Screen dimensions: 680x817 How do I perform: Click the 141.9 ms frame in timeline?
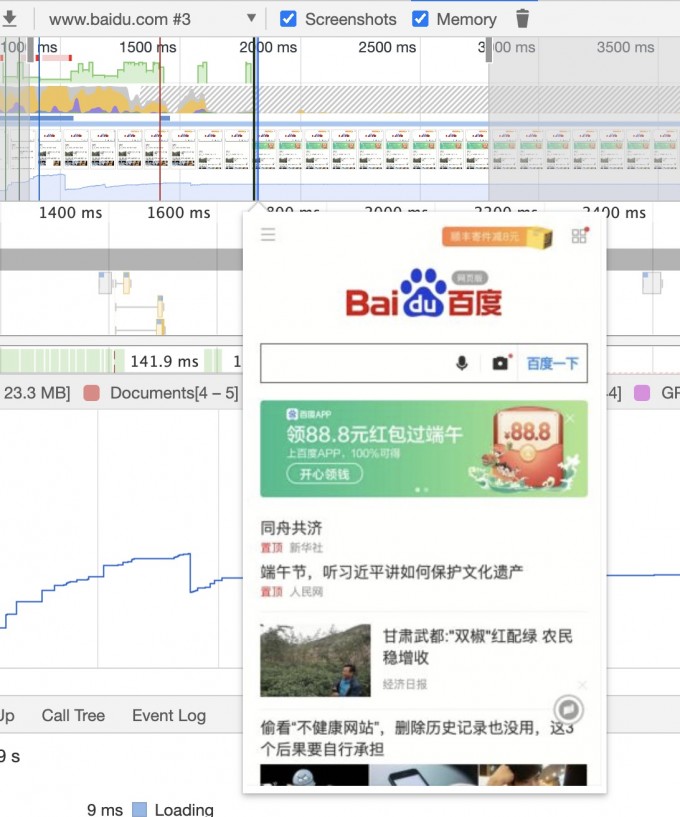[164, 361]
